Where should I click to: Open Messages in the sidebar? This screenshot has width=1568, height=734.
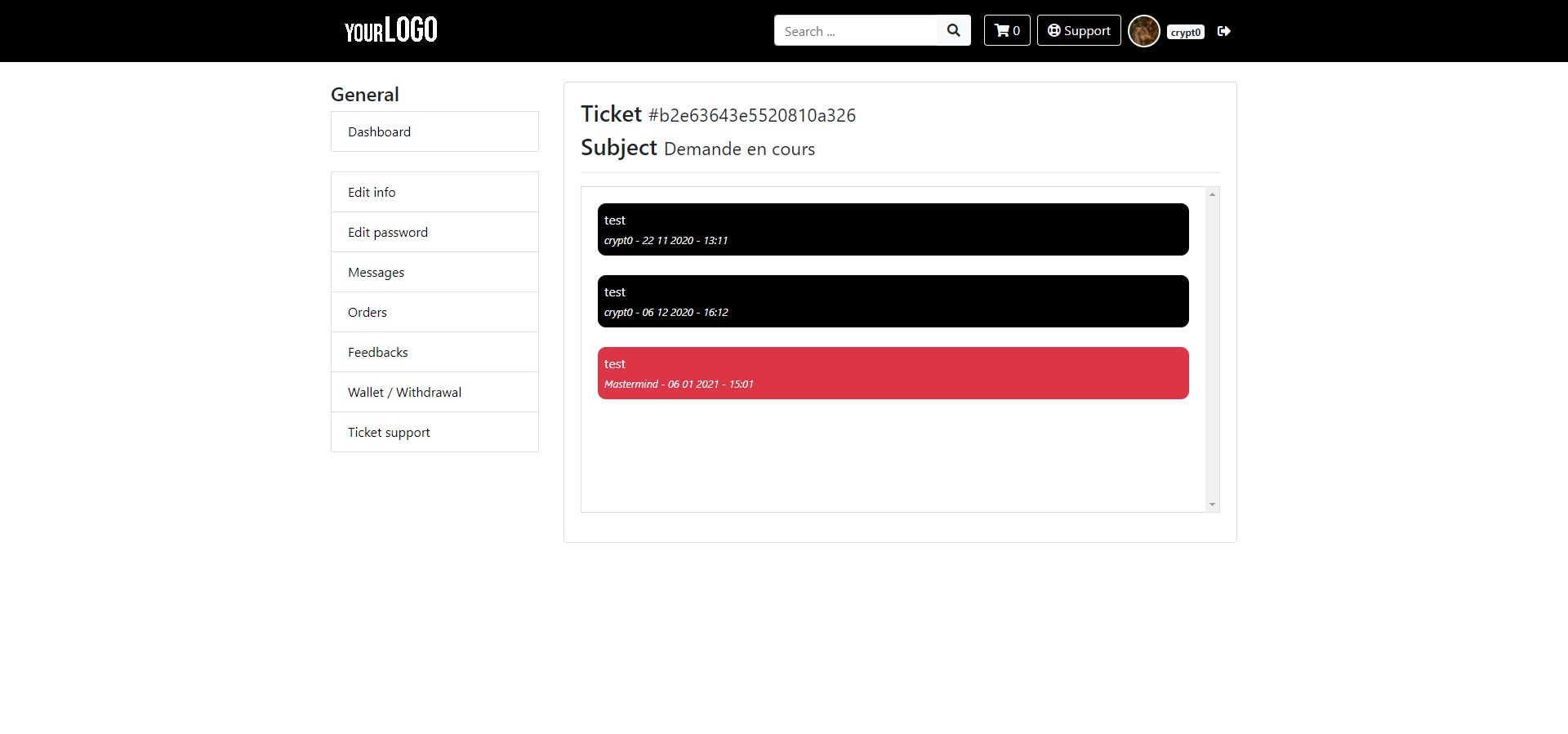434,272
